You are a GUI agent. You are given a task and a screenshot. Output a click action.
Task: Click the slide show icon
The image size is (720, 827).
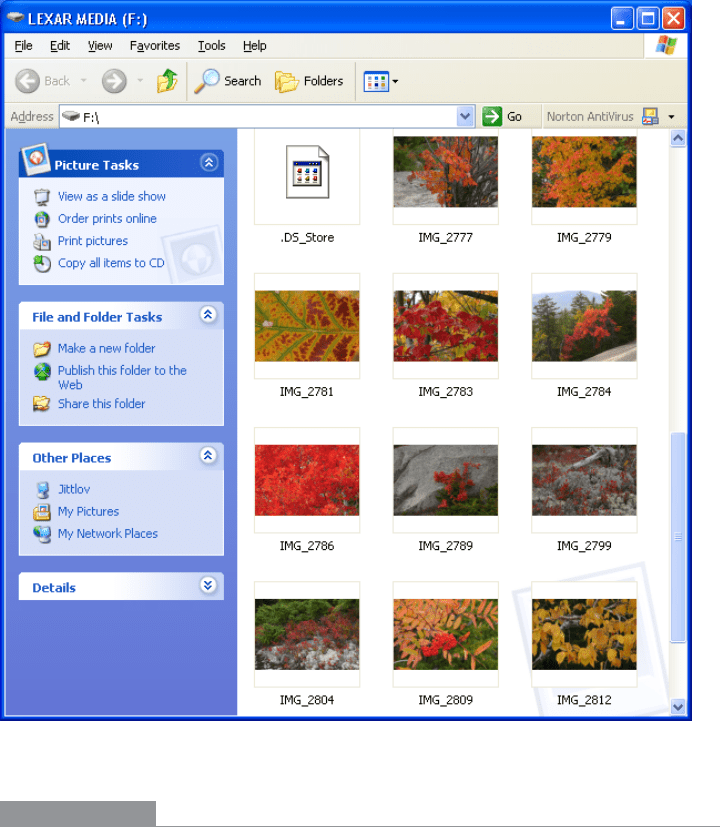coord(42,197)
